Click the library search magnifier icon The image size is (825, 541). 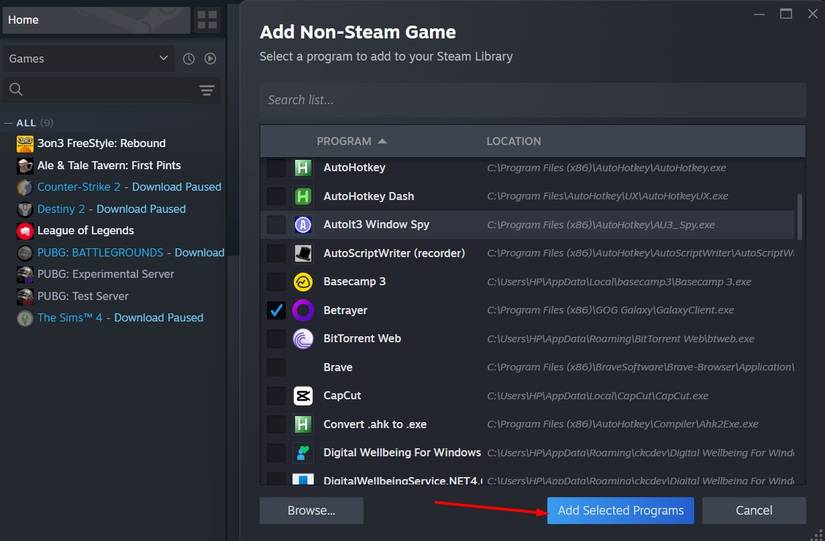[16, 89]
